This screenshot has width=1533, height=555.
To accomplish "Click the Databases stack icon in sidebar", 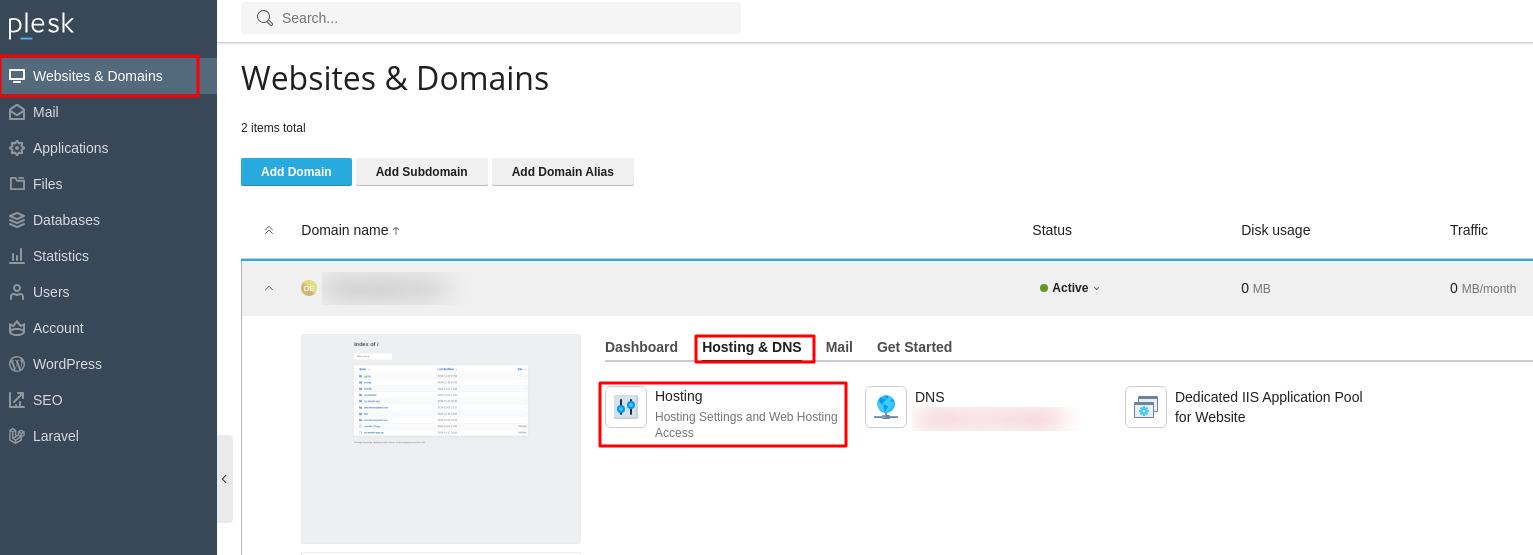I will click(x=17, y=220).
